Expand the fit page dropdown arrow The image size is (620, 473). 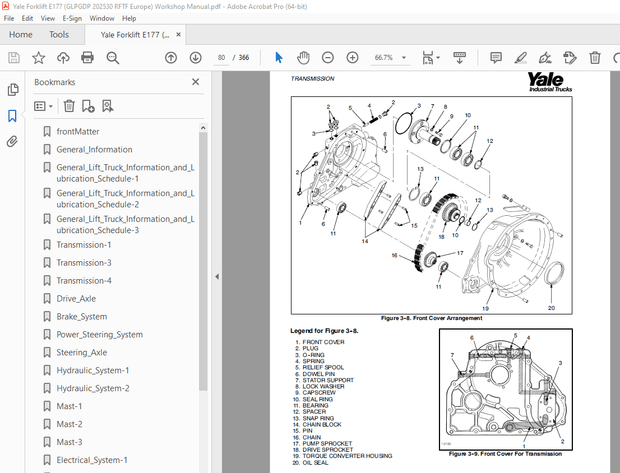tap(438, 58)
